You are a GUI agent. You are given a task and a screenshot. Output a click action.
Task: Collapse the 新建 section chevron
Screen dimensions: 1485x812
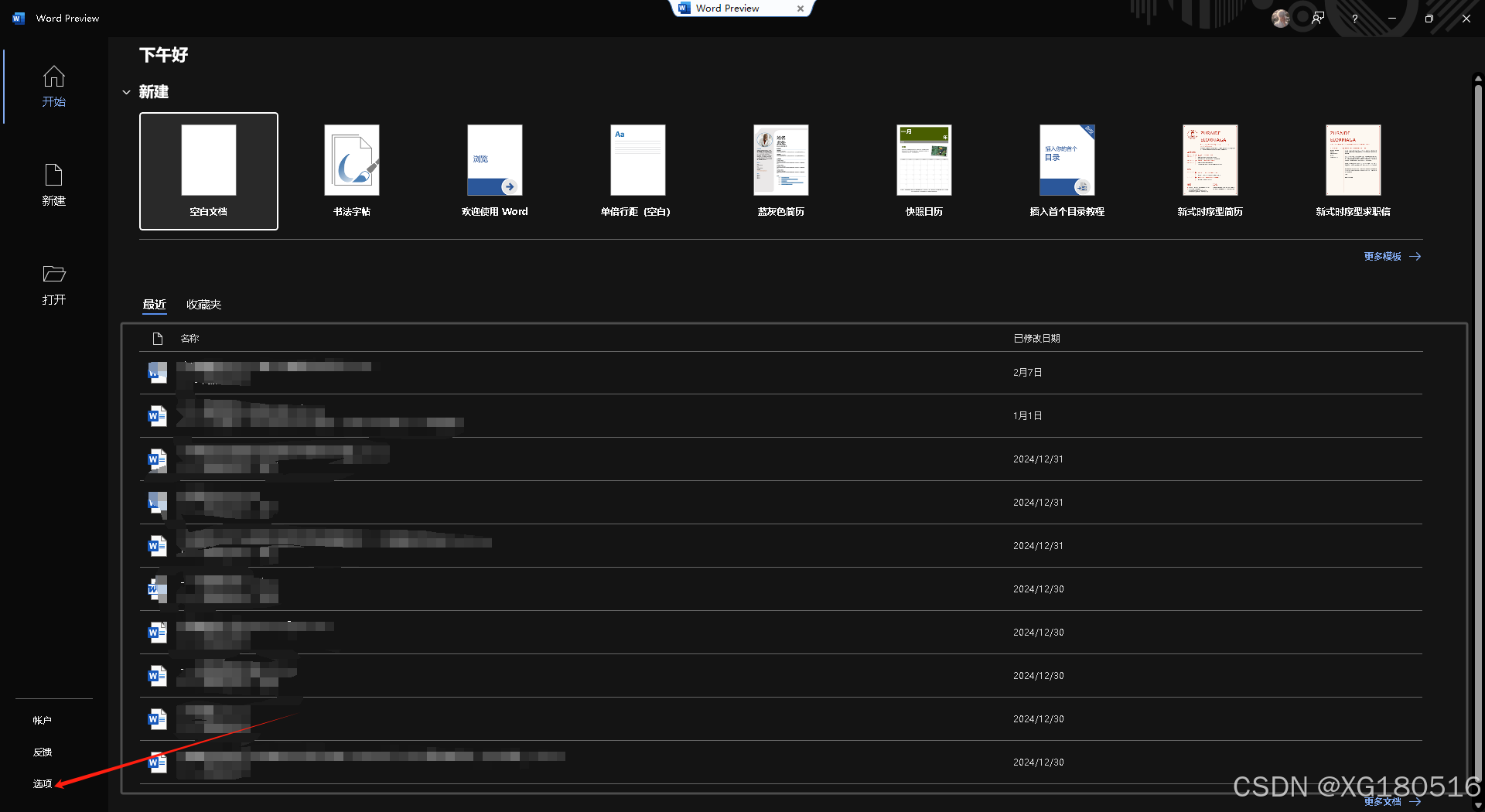click(x=126, y=92)
